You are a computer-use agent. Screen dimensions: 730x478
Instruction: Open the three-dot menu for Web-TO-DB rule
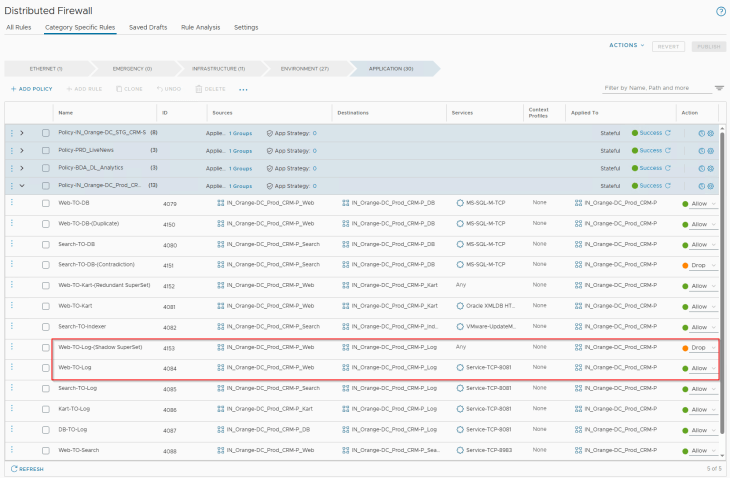12,203
